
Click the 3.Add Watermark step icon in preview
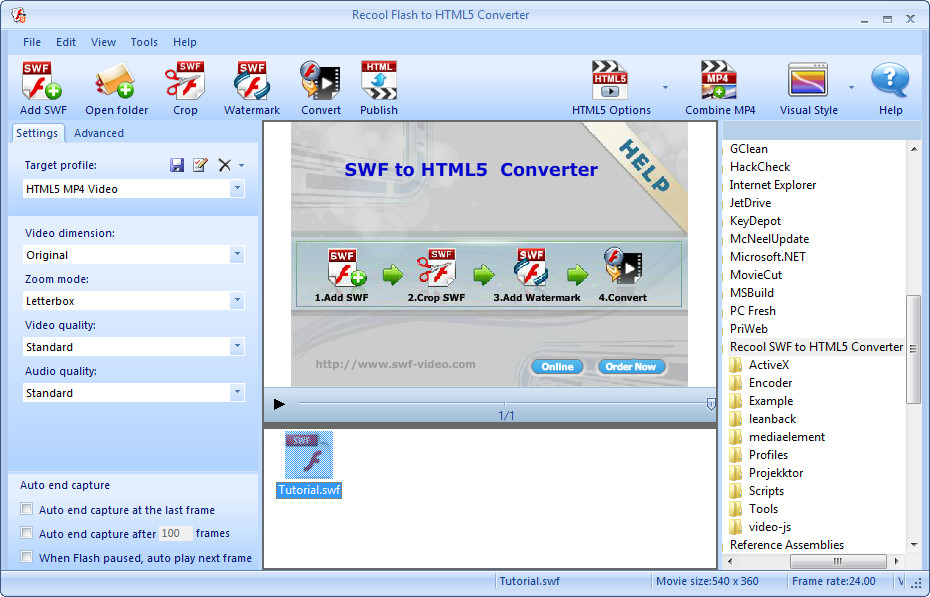pos(531,268)
